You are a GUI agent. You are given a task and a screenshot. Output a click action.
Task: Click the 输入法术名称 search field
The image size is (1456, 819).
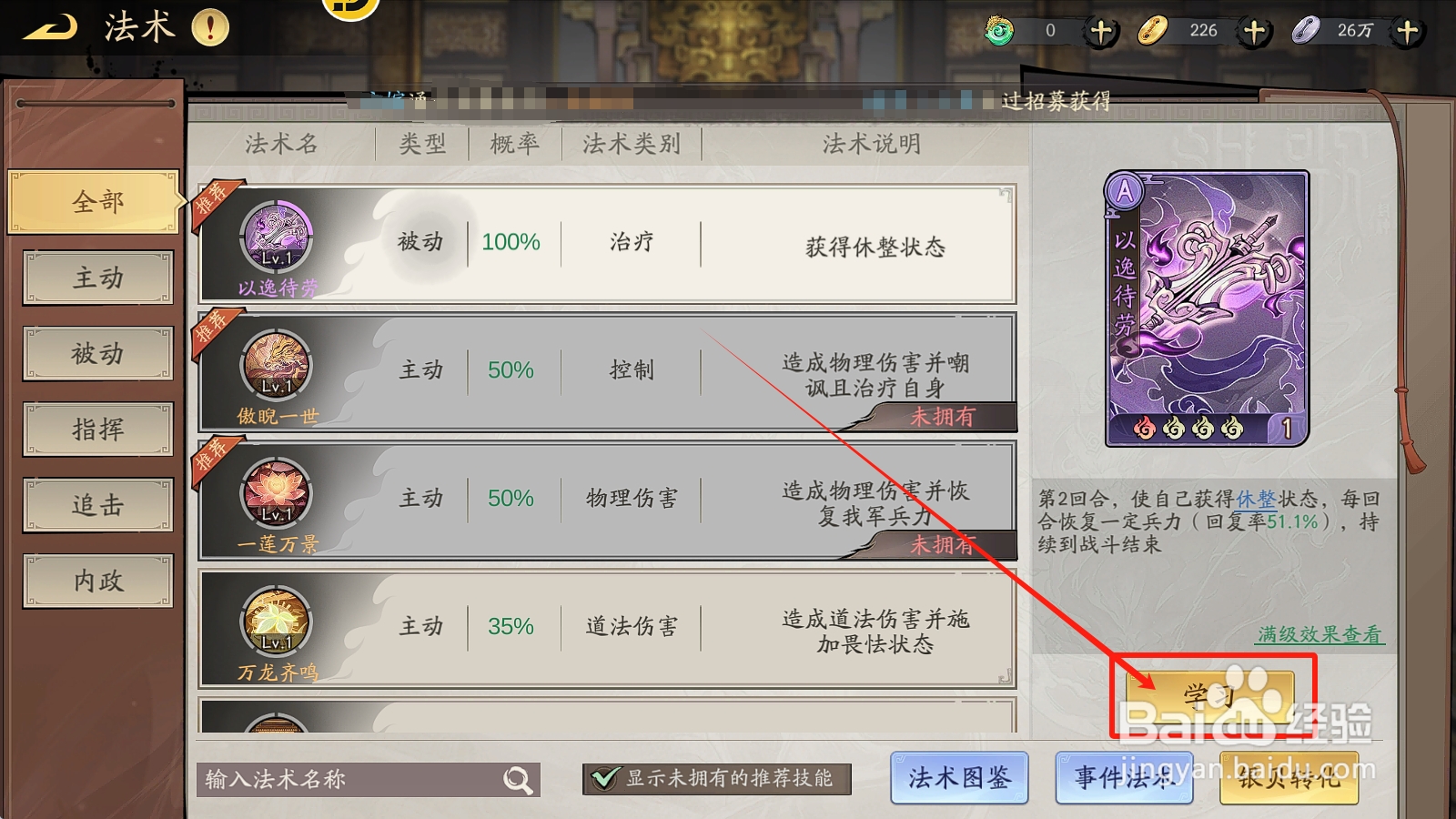point(369,780)
